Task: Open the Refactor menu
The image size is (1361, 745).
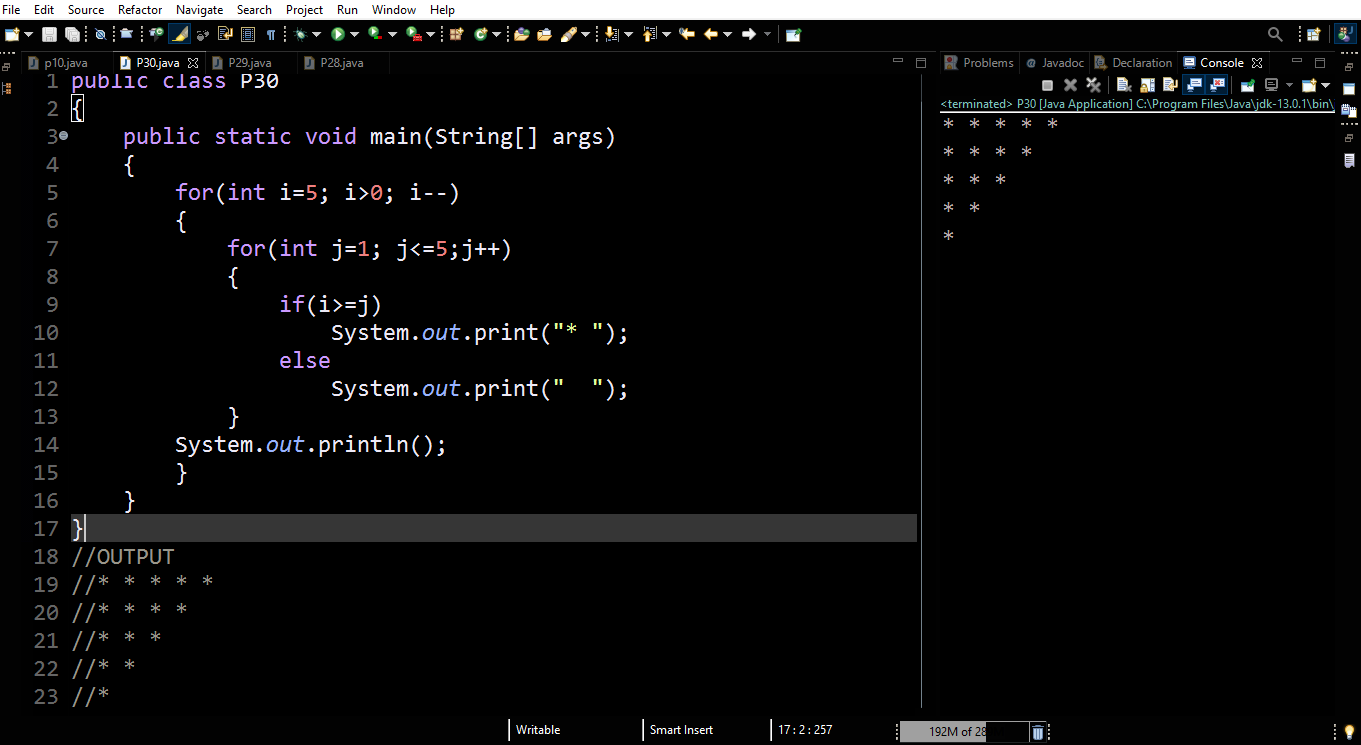Action: pos(140,10)
